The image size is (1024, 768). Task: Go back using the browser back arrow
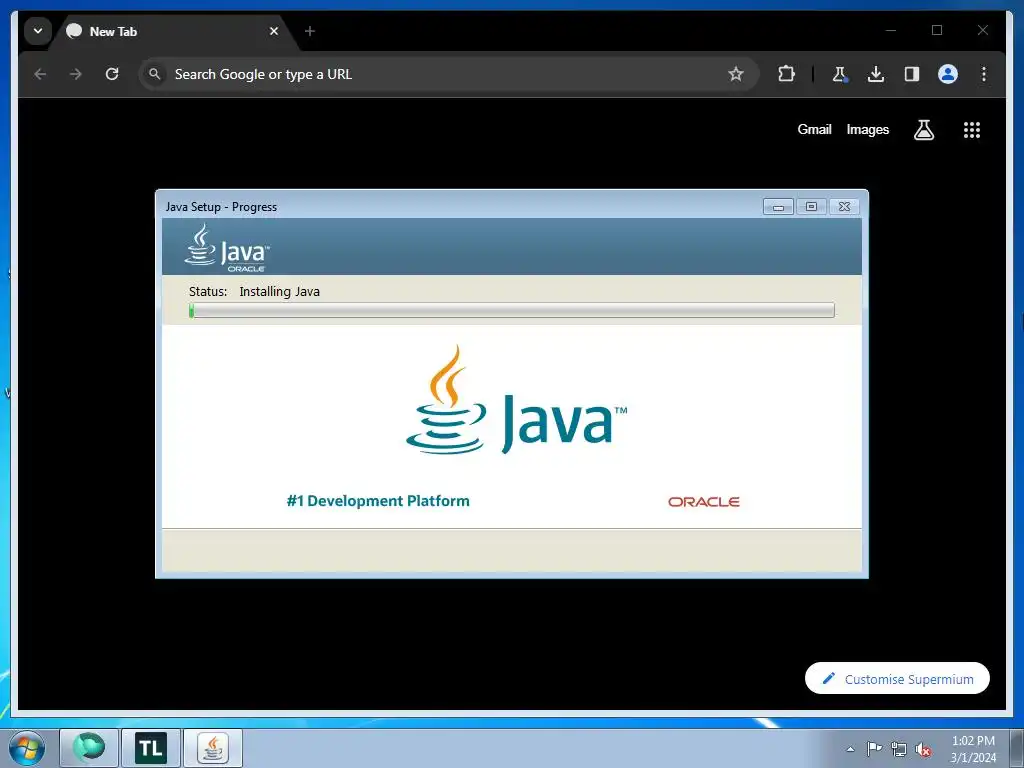40,74
